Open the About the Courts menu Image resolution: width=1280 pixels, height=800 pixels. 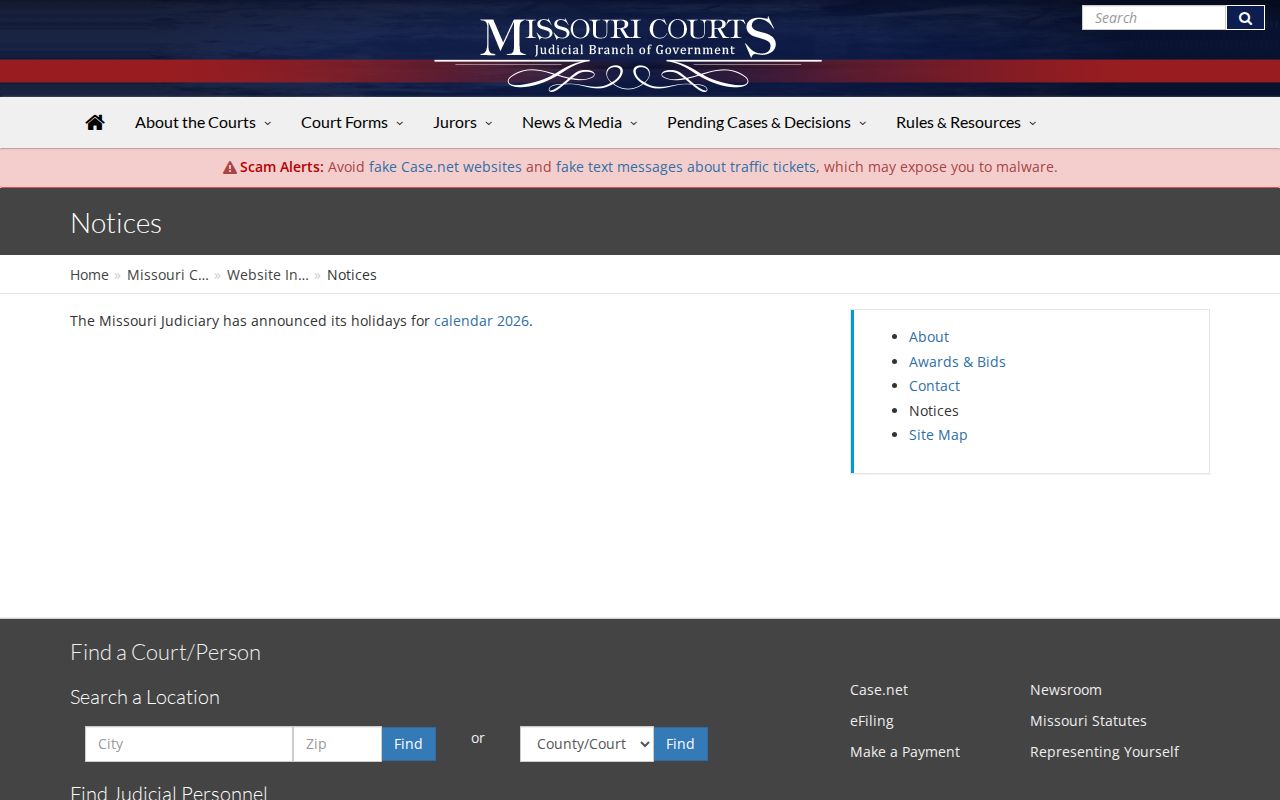click(x=203, y=122)
